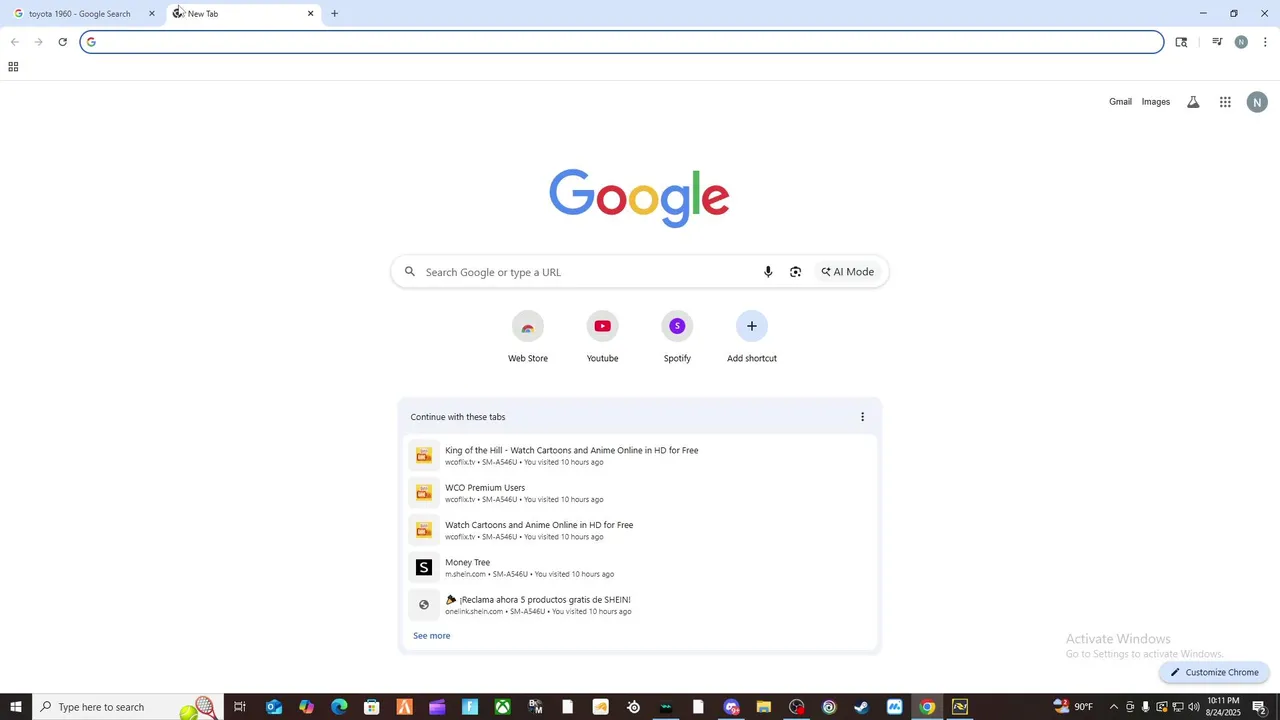Open a new tab with the plus button
The image size is (1280, 720).
(x=334, y=14)
